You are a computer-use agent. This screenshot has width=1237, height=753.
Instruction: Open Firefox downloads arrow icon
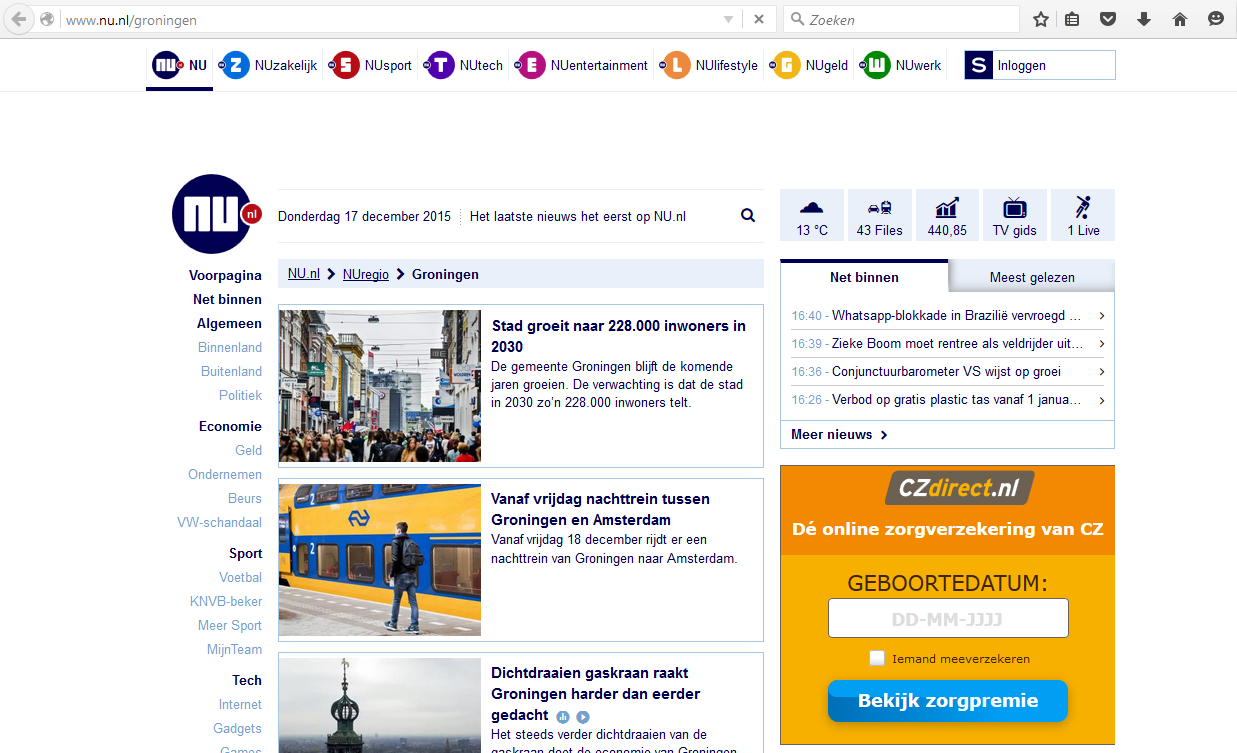(1143, 18)
